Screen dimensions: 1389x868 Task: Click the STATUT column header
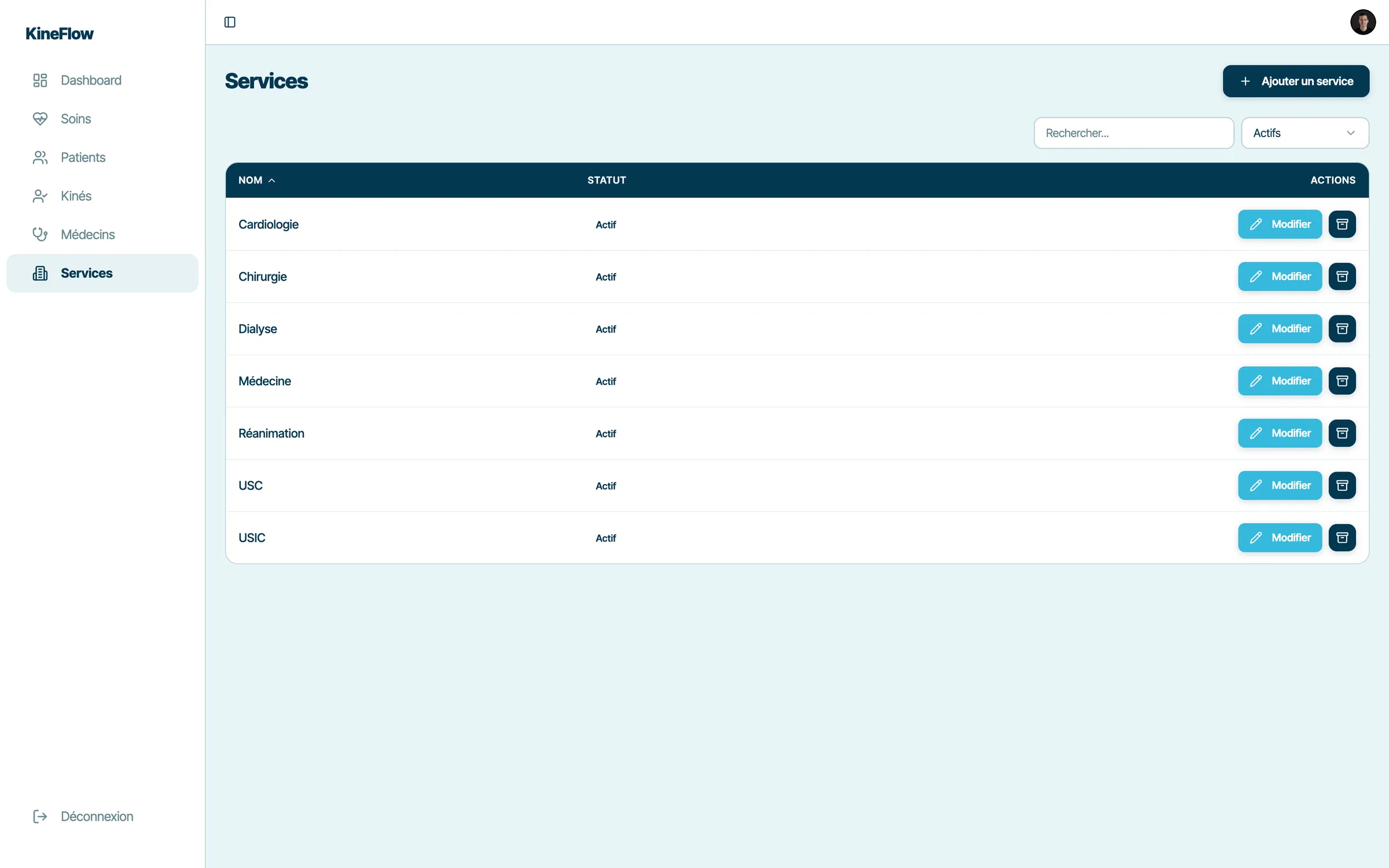point(607,180)
